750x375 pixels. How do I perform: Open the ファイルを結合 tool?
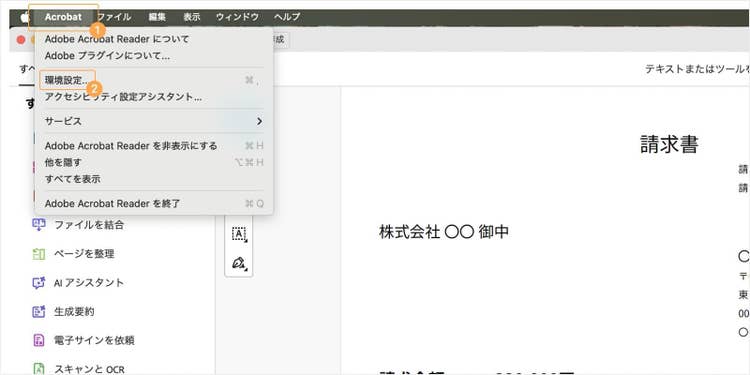pos(89,225)
